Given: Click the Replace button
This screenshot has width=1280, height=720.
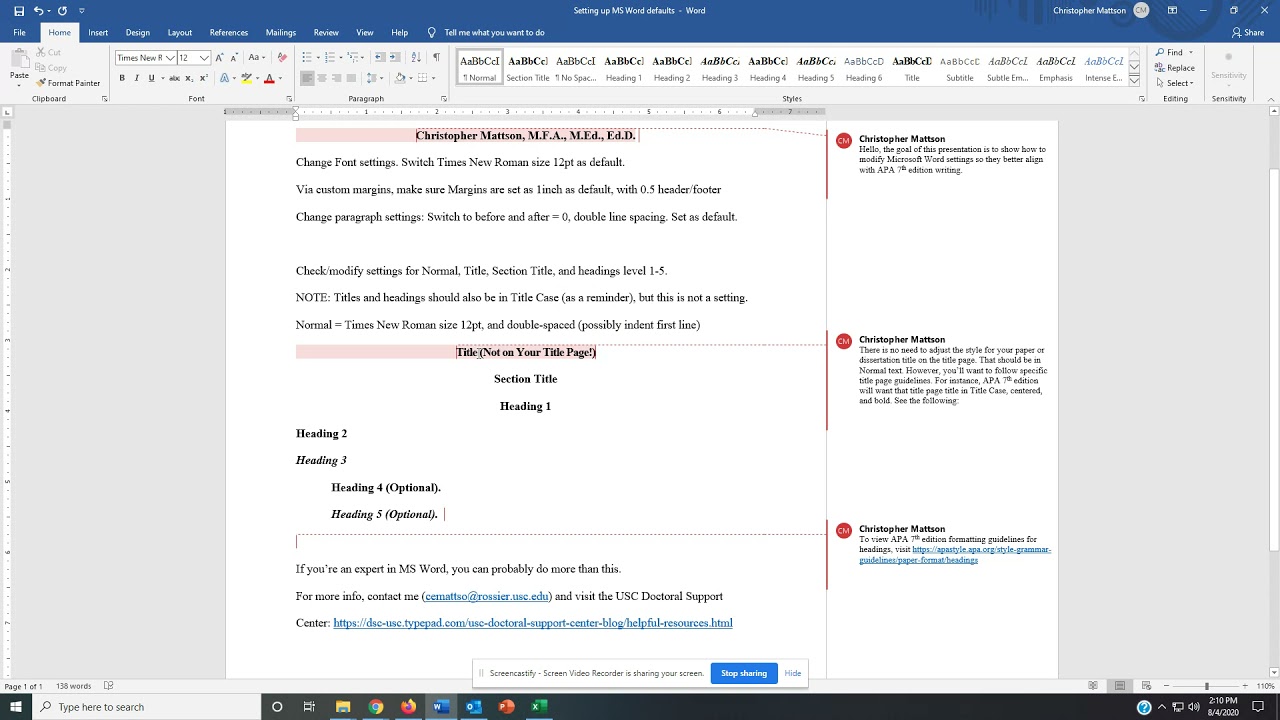Looking at the screenshot, I should 1175,68.
